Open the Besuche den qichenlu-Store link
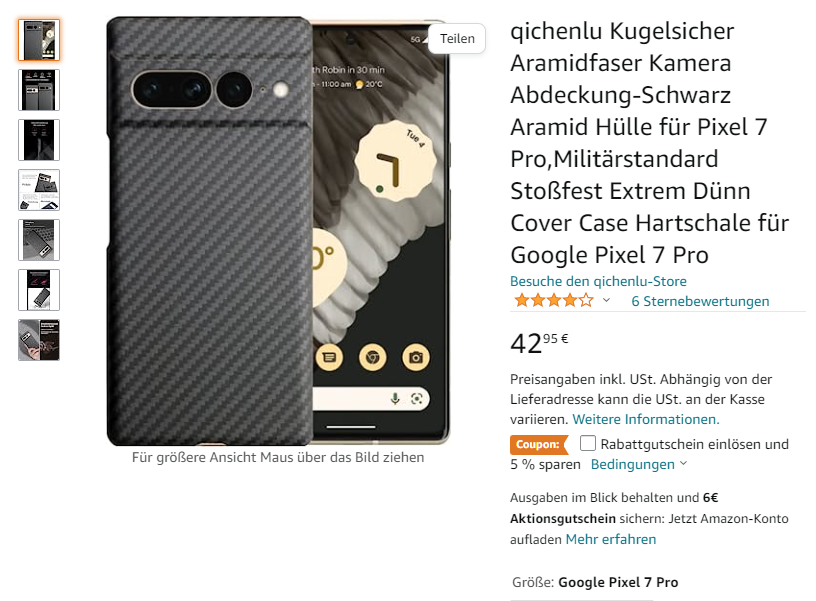Viewport: 816px width, 601px height. pos(598,281)
